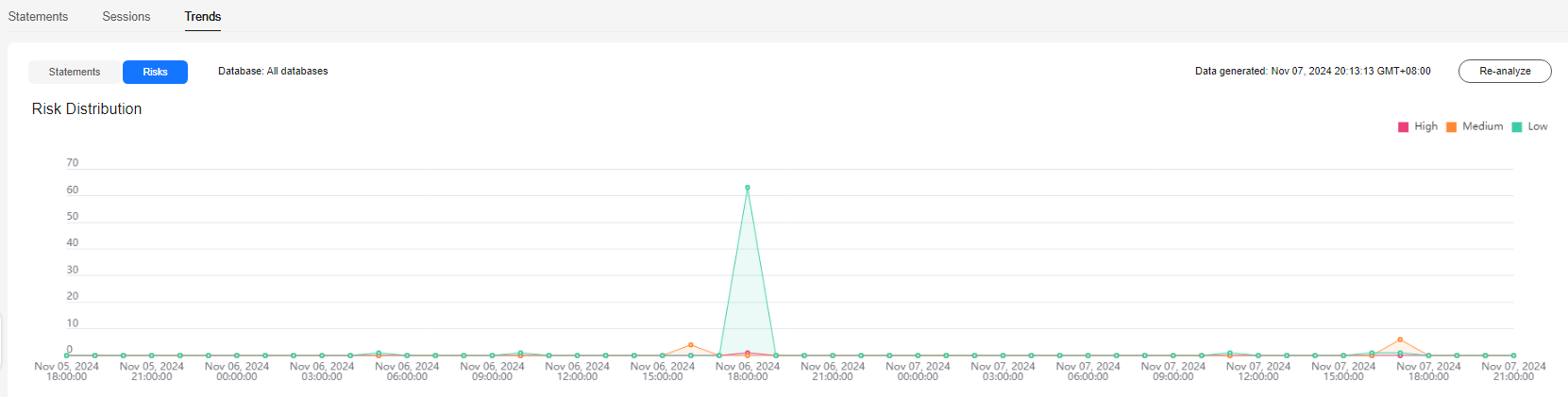Click the orange Medium point near Nov 06 15:00
The image size is (1568, 397).
point(691,345)
